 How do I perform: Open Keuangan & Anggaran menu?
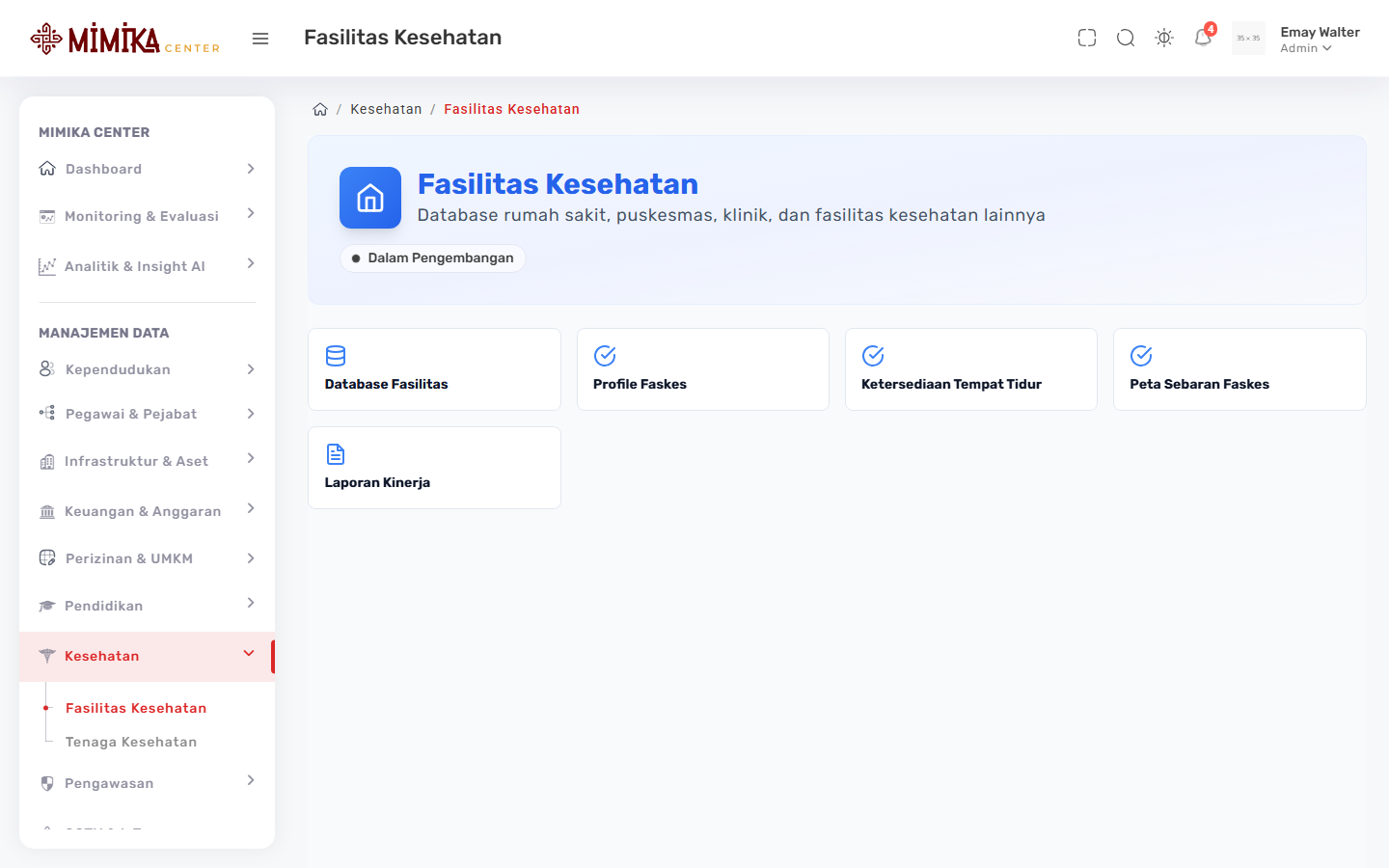pyautogui.click(x=147, y=511)
